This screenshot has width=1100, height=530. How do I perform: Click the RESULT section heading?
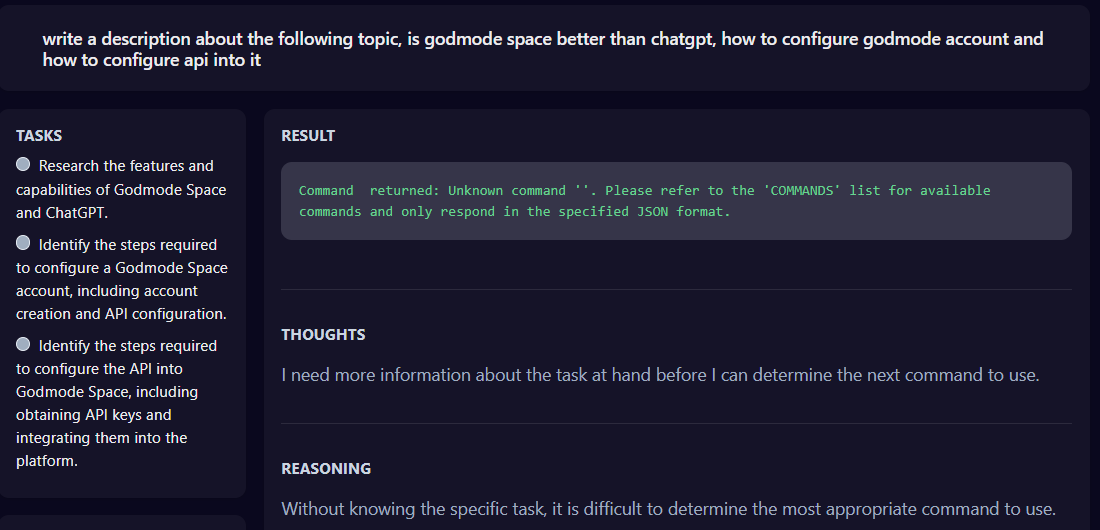pyautogui.click(x=308, y=135)
